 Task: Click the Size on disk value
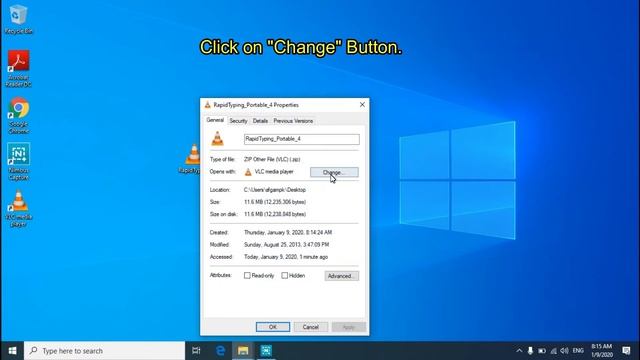click(275, 214)
